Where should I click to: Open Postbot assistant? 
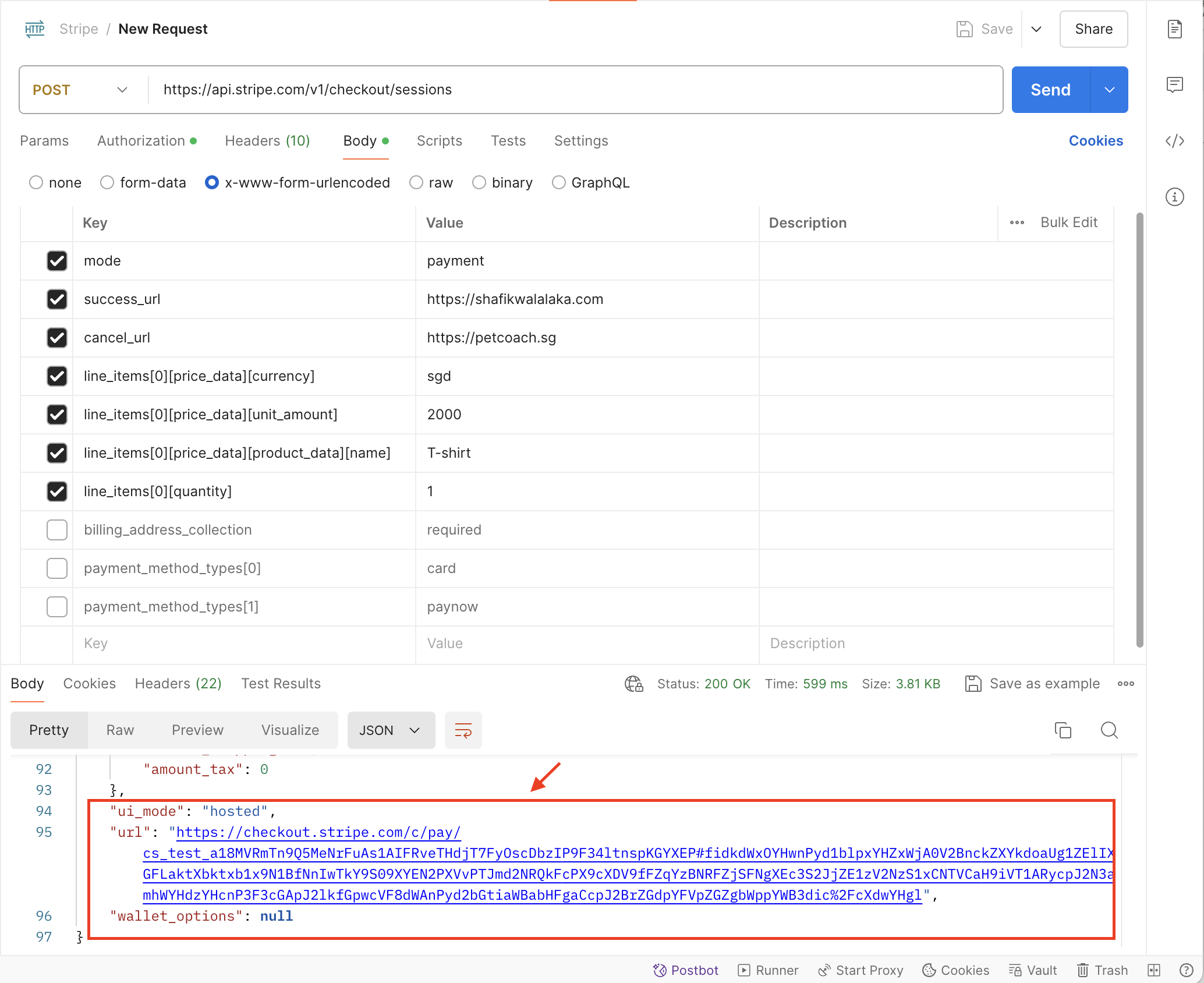pos(686,970)
